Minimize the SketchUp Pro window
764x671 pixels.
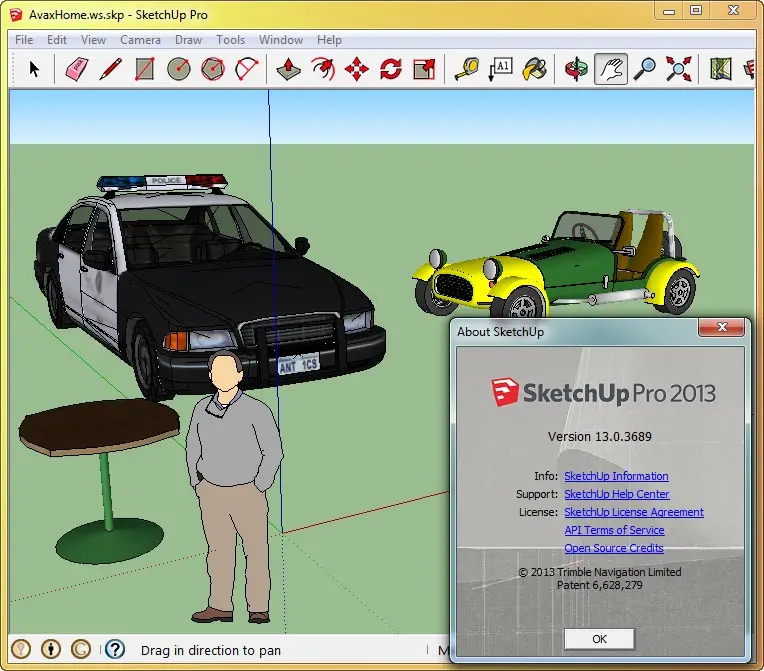coord(669,10)
